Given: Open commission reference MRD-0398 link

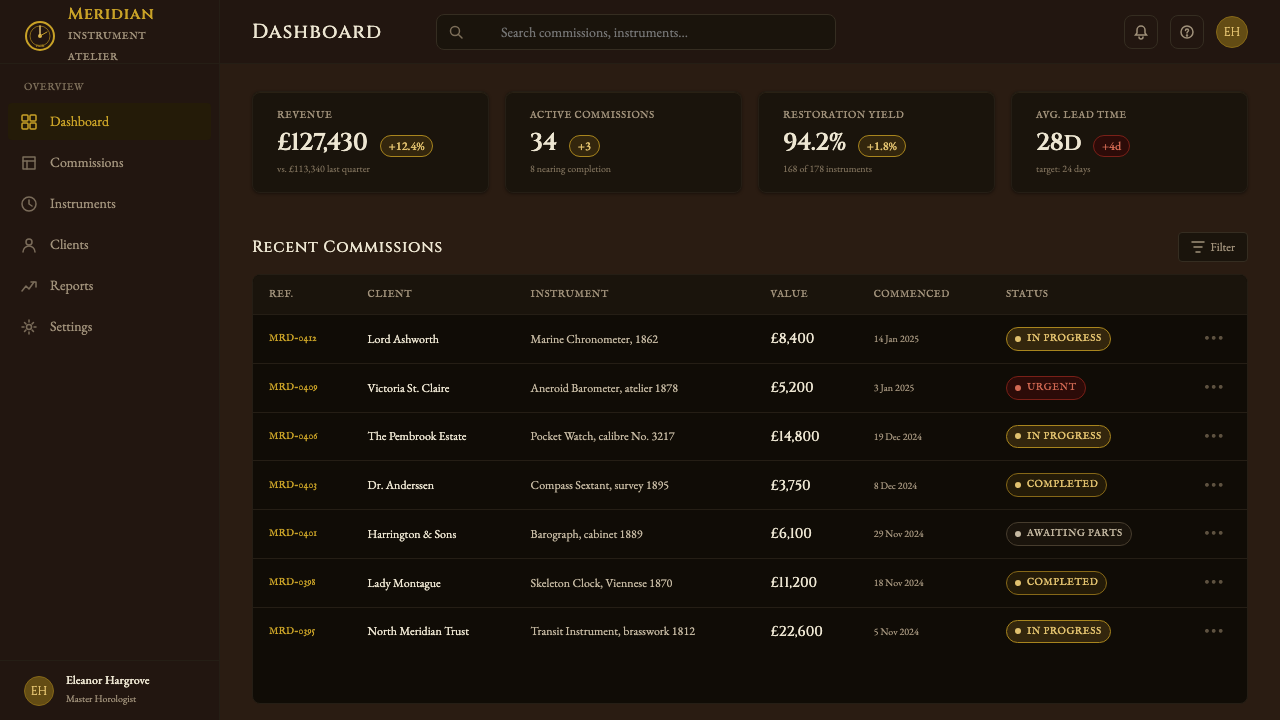Looking at the screenshot, I should [x=292, y=582].
